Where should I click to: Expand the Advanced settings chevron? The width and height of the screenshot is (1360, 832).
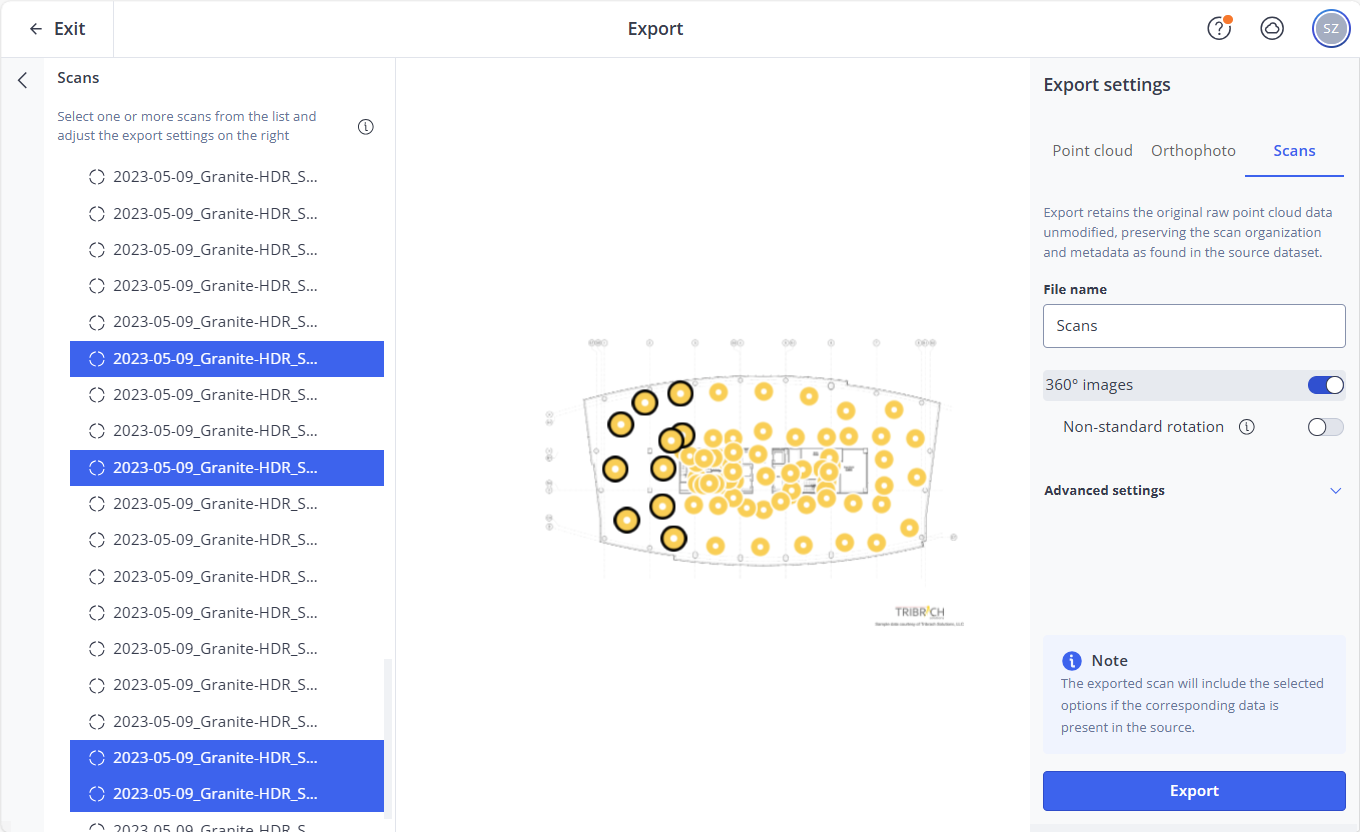pos(1335,491)
